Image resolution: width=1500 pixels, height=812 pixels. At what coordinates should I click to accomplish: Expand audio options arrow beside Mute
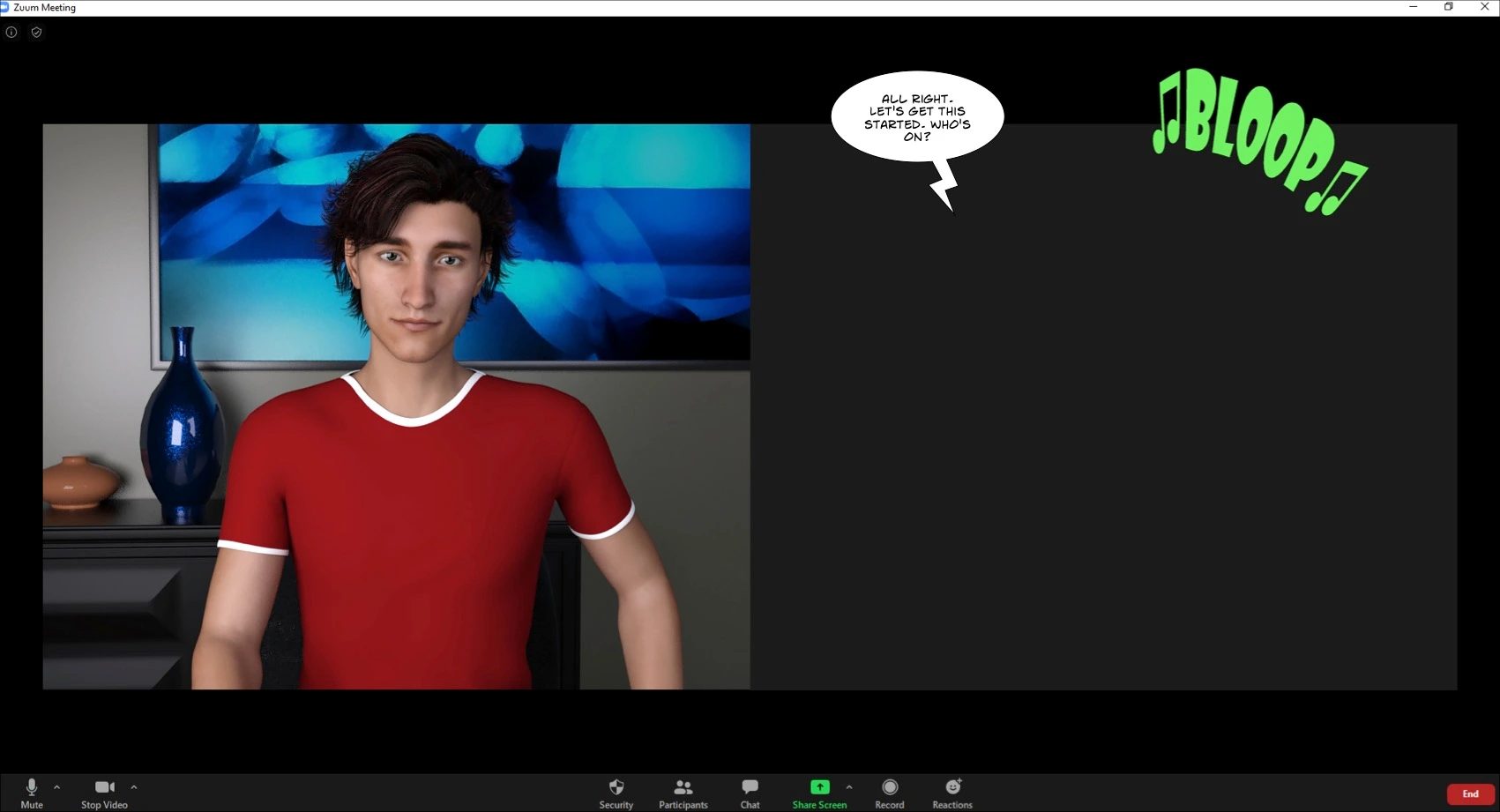point(57,787)
